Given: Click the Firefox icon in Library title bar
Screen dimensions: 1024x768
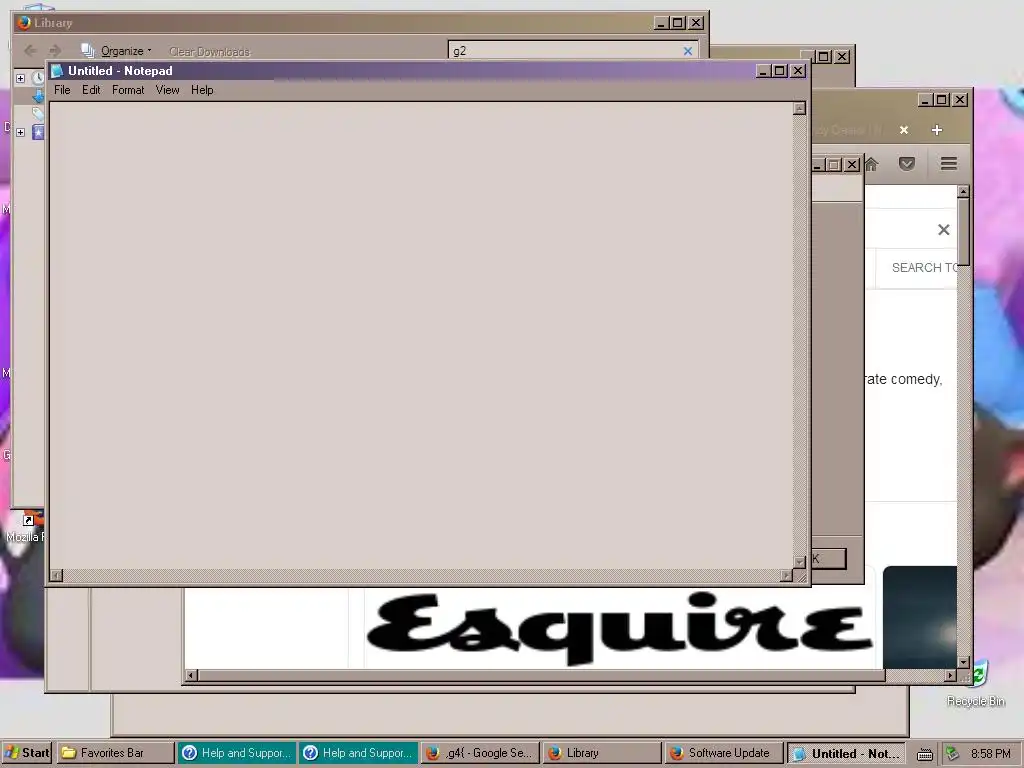Looking at the screenshot, I should 24,23.
